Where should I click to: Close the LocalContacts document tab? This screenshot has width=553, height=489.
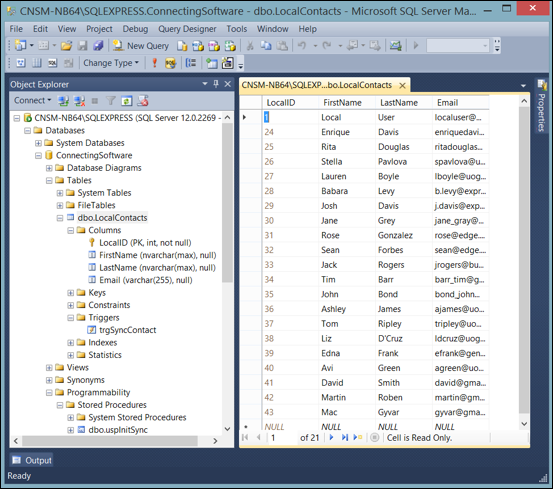click(402, 85)
